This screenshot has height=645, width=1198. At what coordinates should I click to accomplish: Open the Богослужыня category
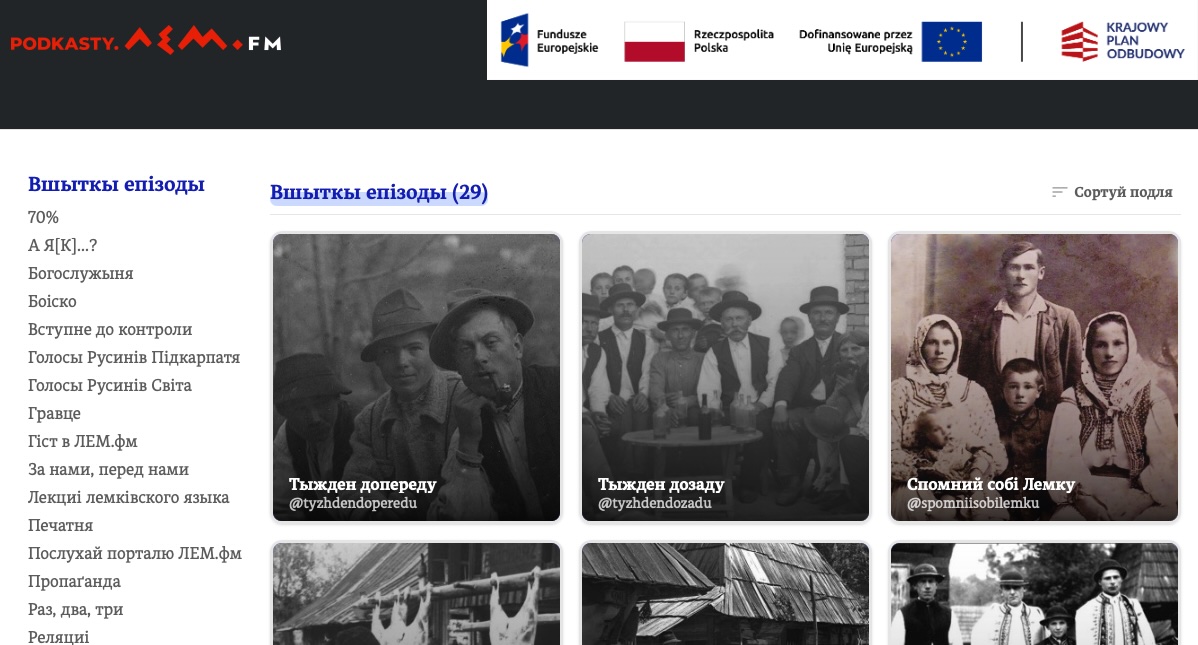[80, 274]
